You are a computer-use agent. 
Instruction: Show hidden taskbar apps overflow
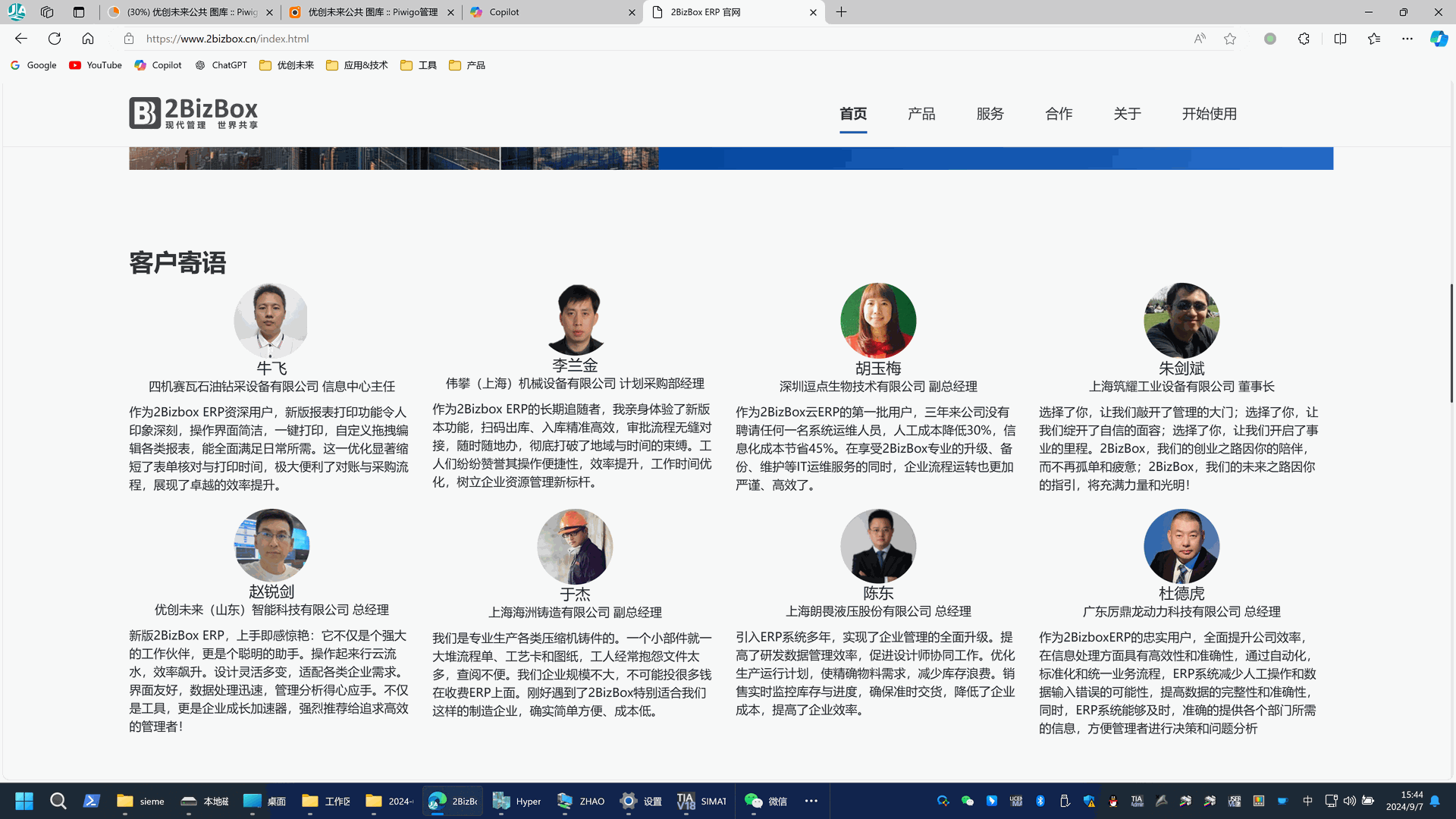811,801
